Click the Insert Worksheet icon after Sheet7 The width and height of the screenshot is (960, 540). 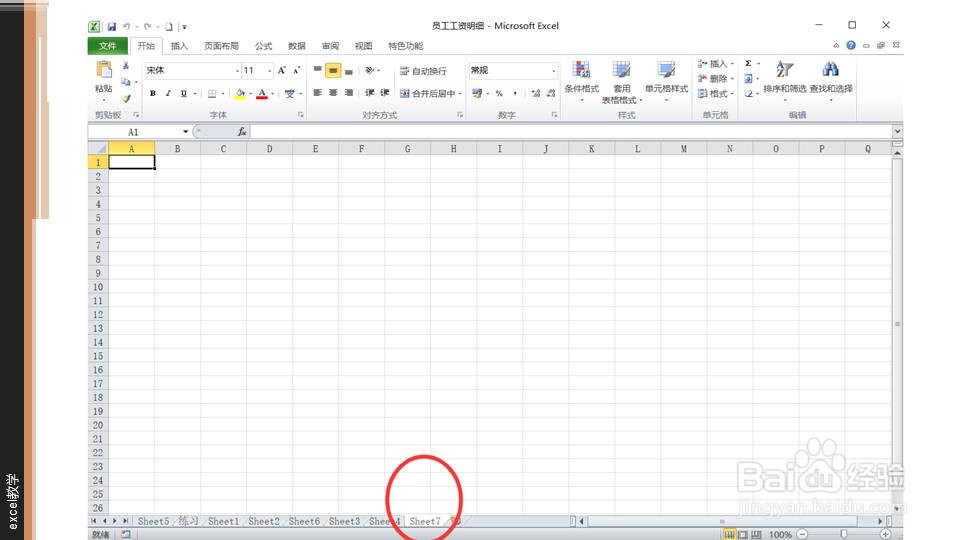click(x=454, y=521)
